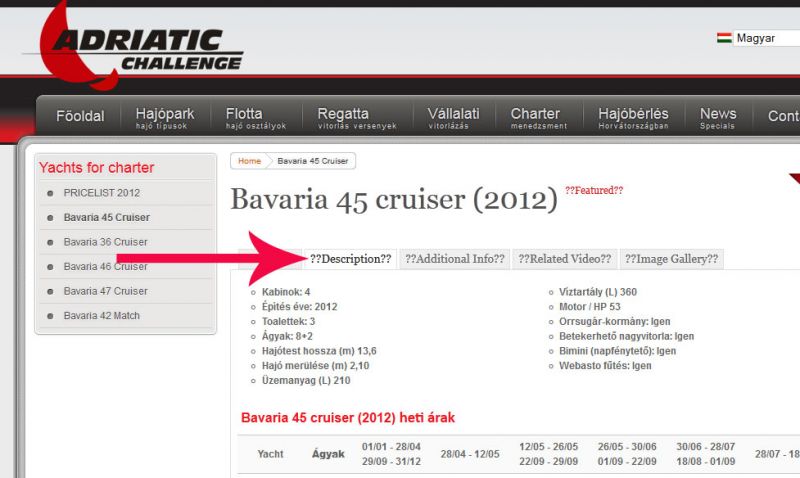The height and width of the screenshot is (478, 800).
Task: Select Bavaria 45 Cruiser in sidebar
Action: coord(107,217)
